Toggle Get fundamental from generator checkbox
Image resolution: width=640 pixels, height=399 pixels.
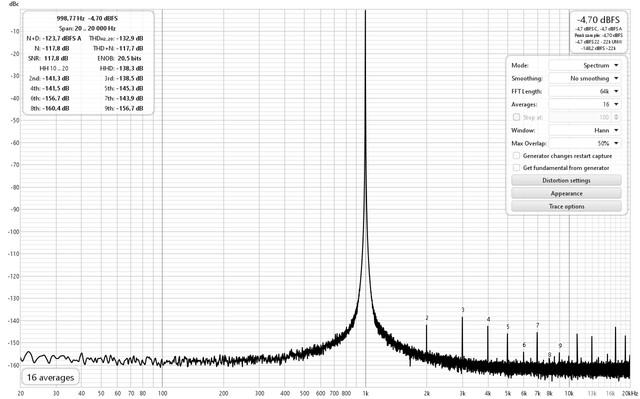click(x=516, y=168)
